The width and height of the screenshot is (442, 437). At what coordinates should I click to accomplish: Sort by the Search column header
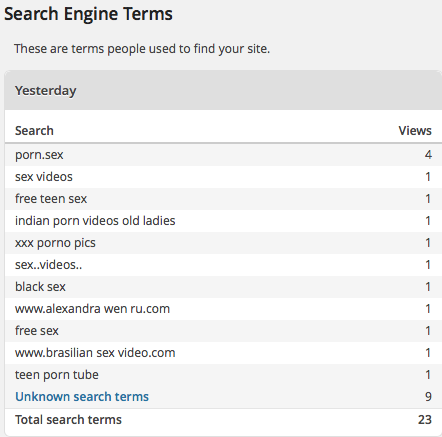(34, 130)
